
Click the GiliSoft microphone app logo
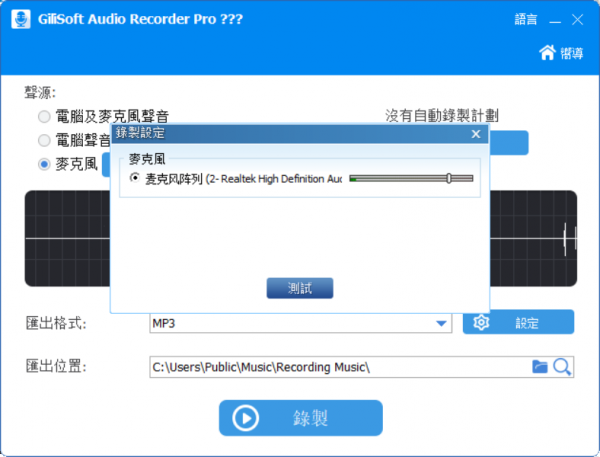(21, 19)
